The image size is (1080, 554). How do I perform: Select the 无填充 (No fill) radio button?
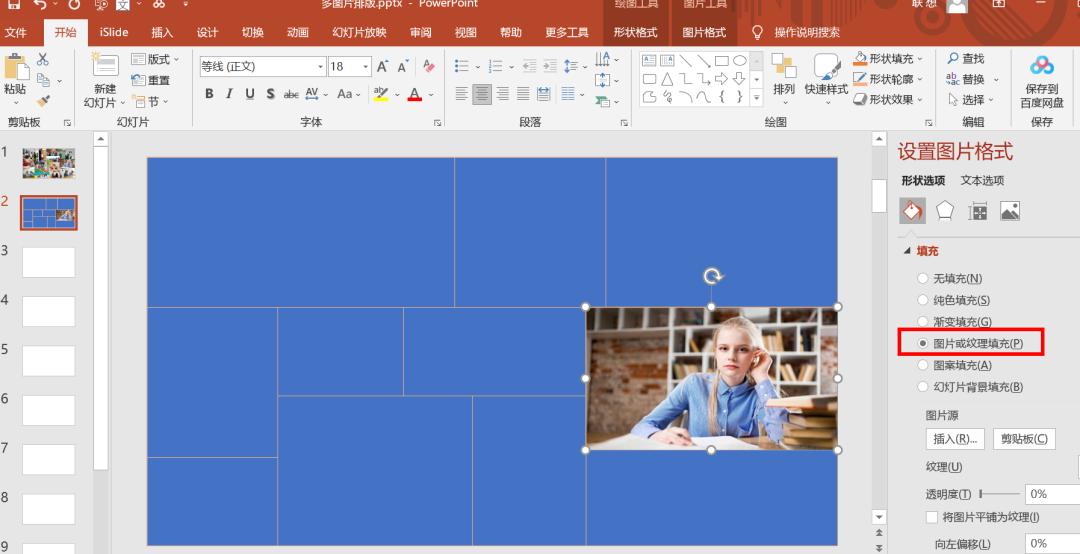(923, 279)
